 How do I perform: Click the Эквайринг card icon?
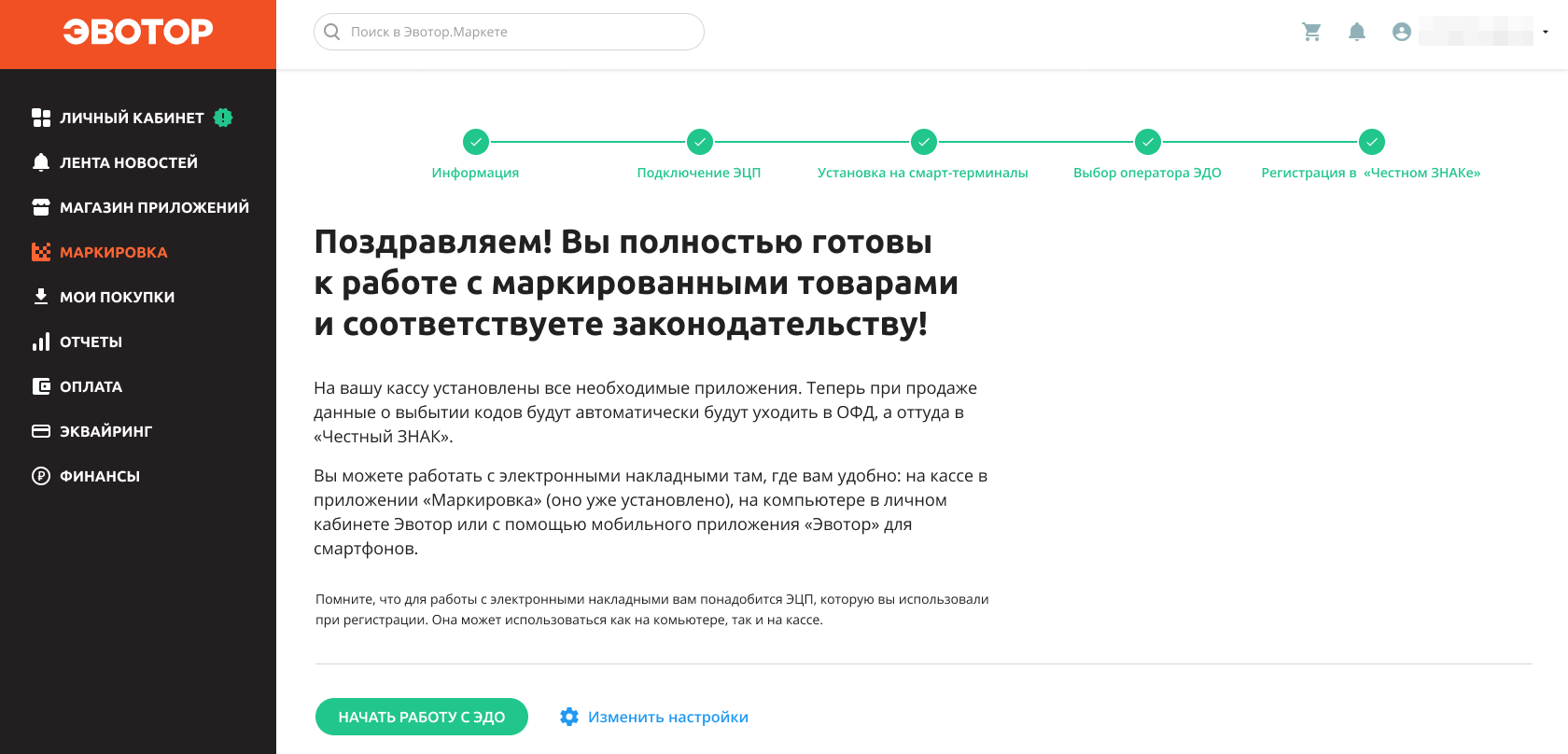pyautogui.click(x=41, y=431)
